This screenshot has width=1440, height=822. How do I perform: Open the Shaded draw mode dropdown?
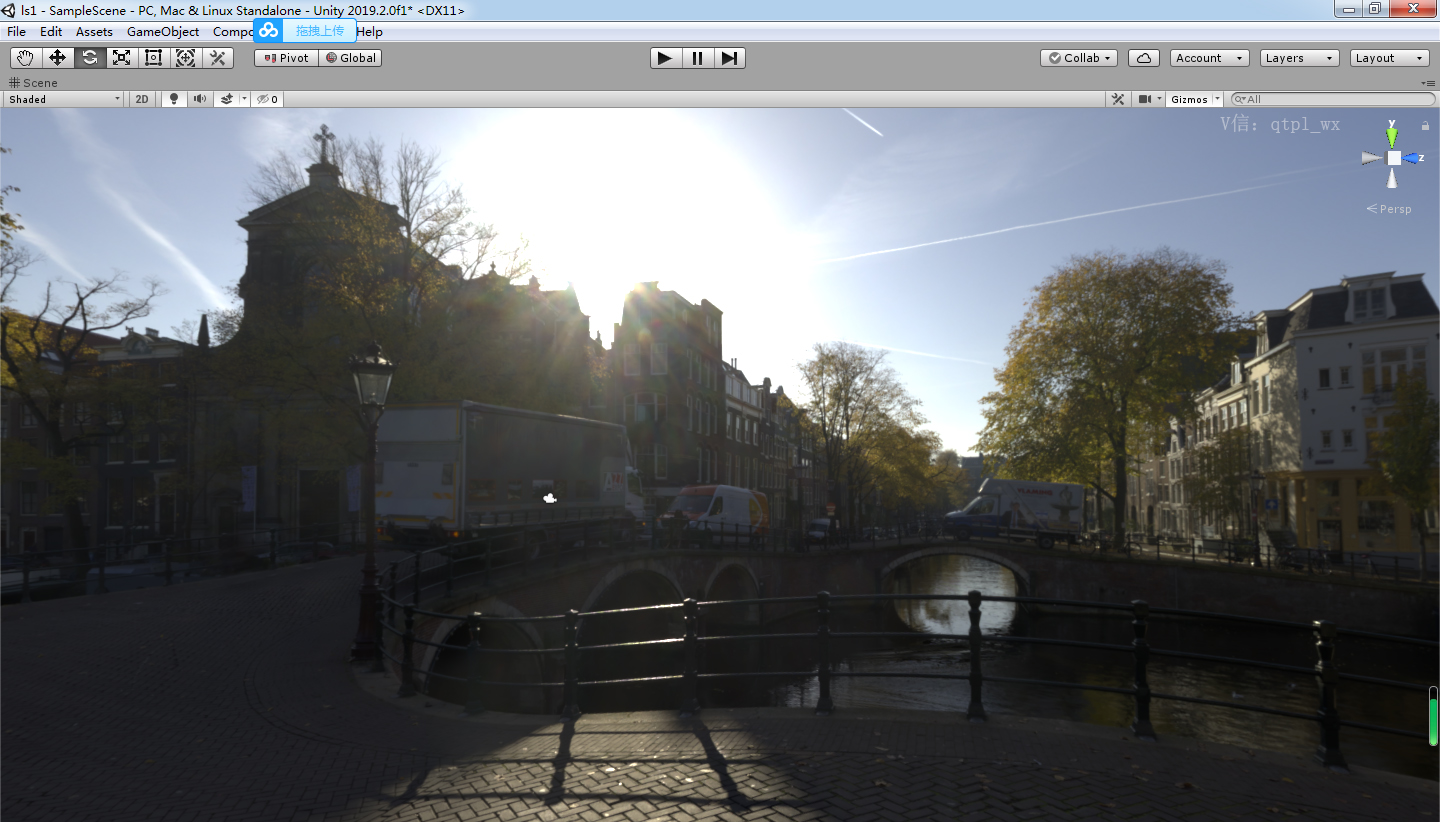[64, 99]
